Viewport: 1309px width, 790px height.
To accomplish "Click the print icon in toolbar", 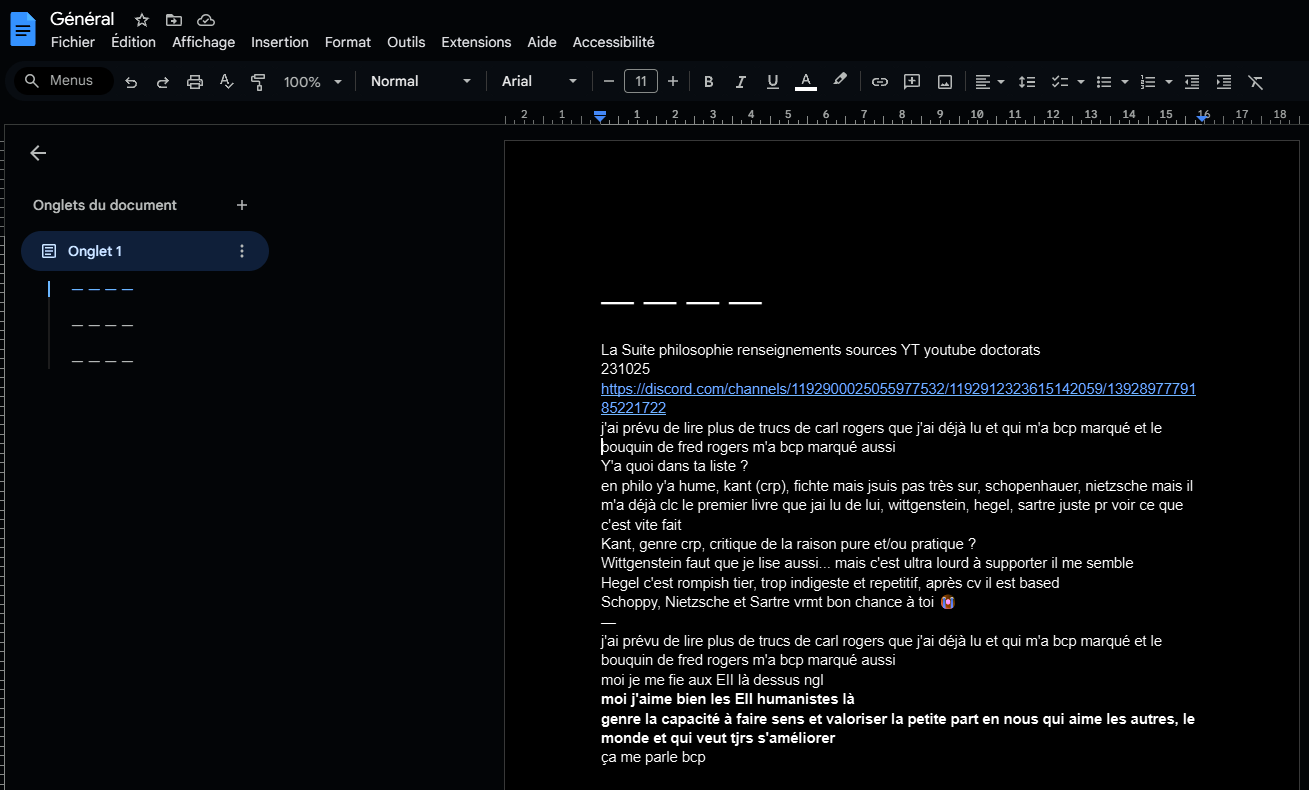I will 195,82.
